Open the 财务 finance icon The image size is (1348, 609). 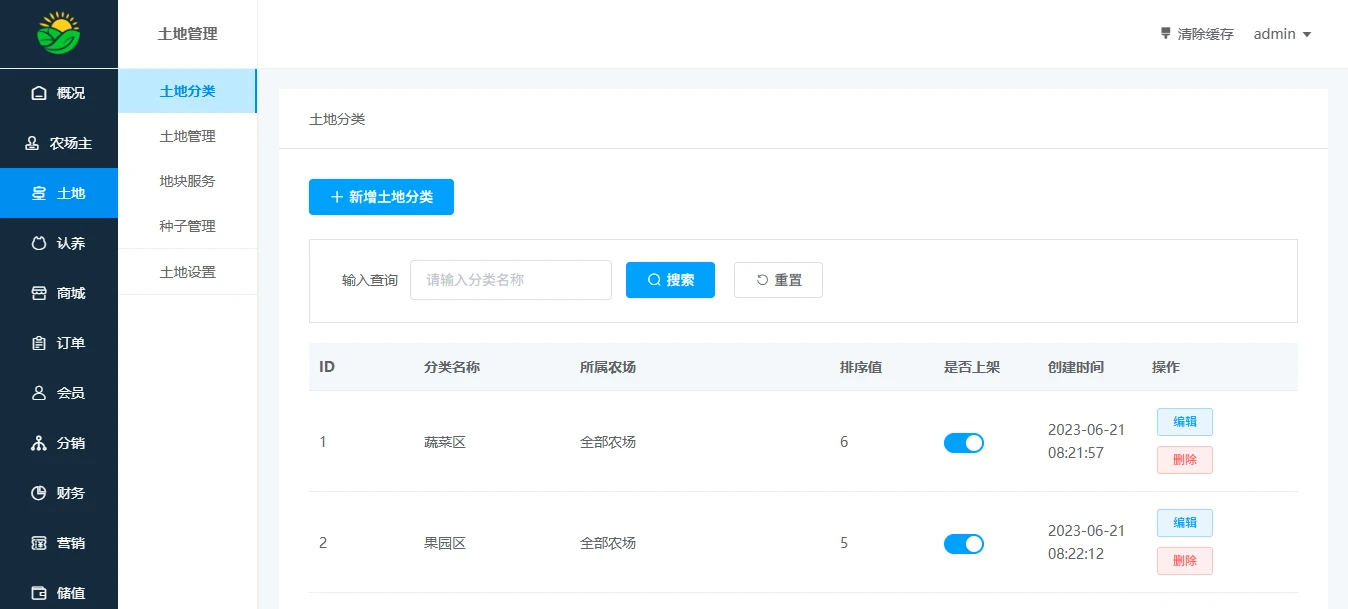point(39,493)
